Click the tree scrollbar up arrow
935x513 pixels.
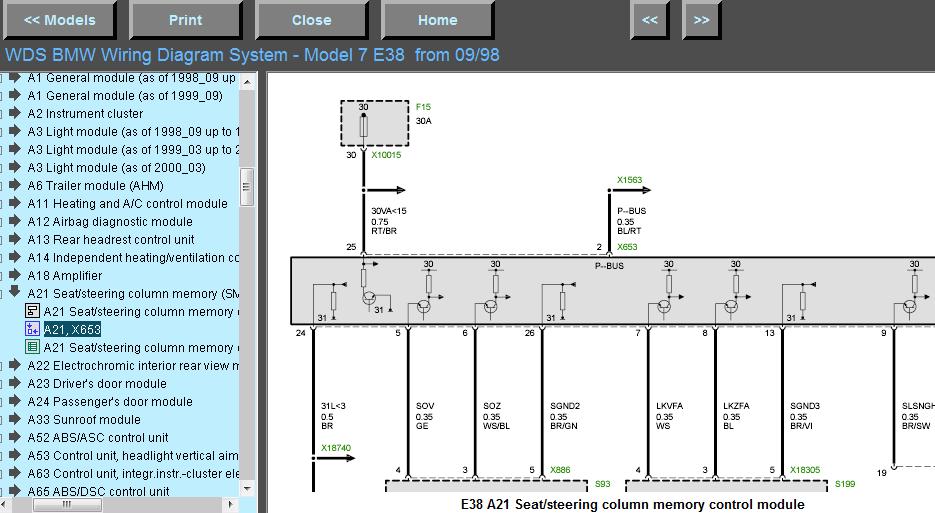pos(247,81)
